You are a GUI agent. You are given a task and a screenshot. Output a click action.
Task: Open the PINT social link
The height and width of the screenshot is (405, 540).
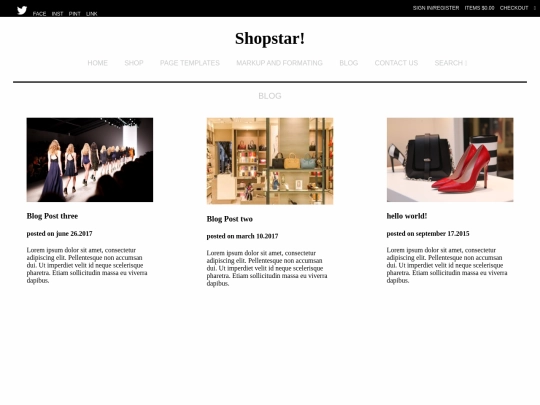[x=74, y=14]
